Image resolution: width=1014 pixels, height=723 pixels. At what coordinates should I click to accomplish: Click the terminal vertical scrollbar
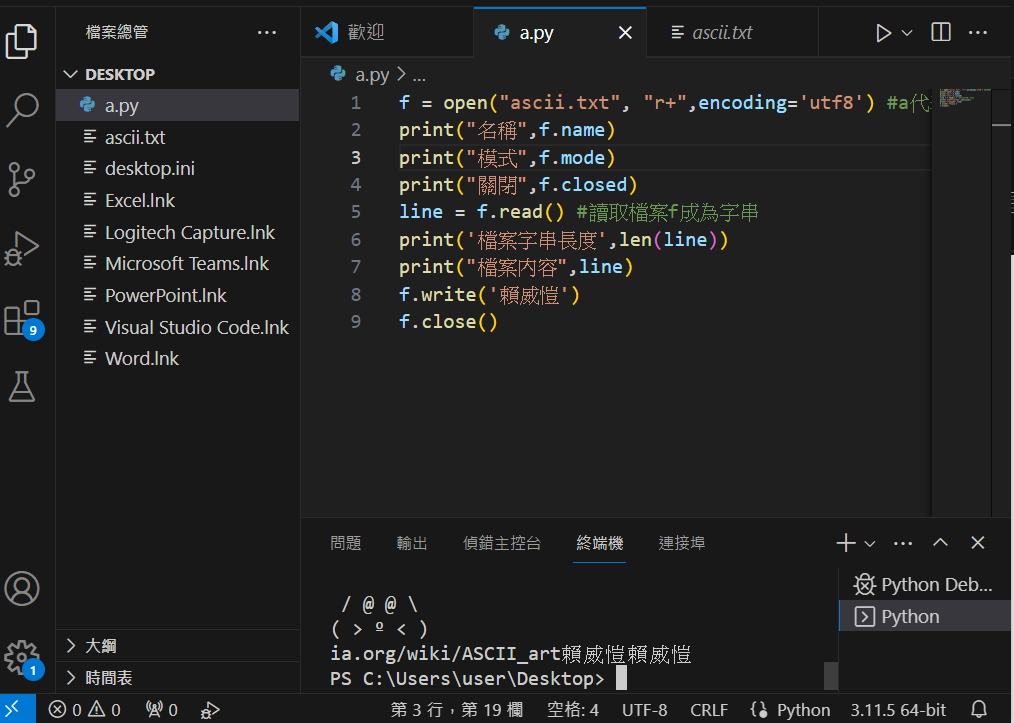click(831, 676)
